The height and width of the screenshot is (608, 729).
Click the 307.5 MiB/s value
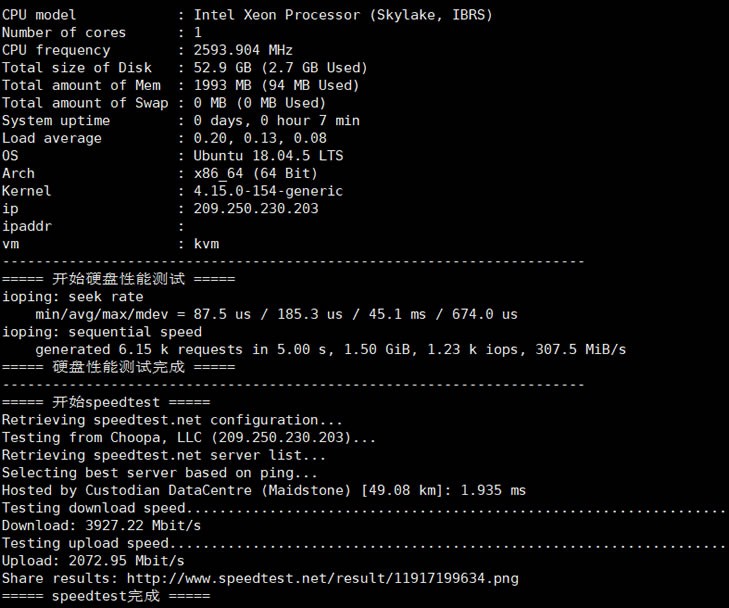click(x=581, y=349)
